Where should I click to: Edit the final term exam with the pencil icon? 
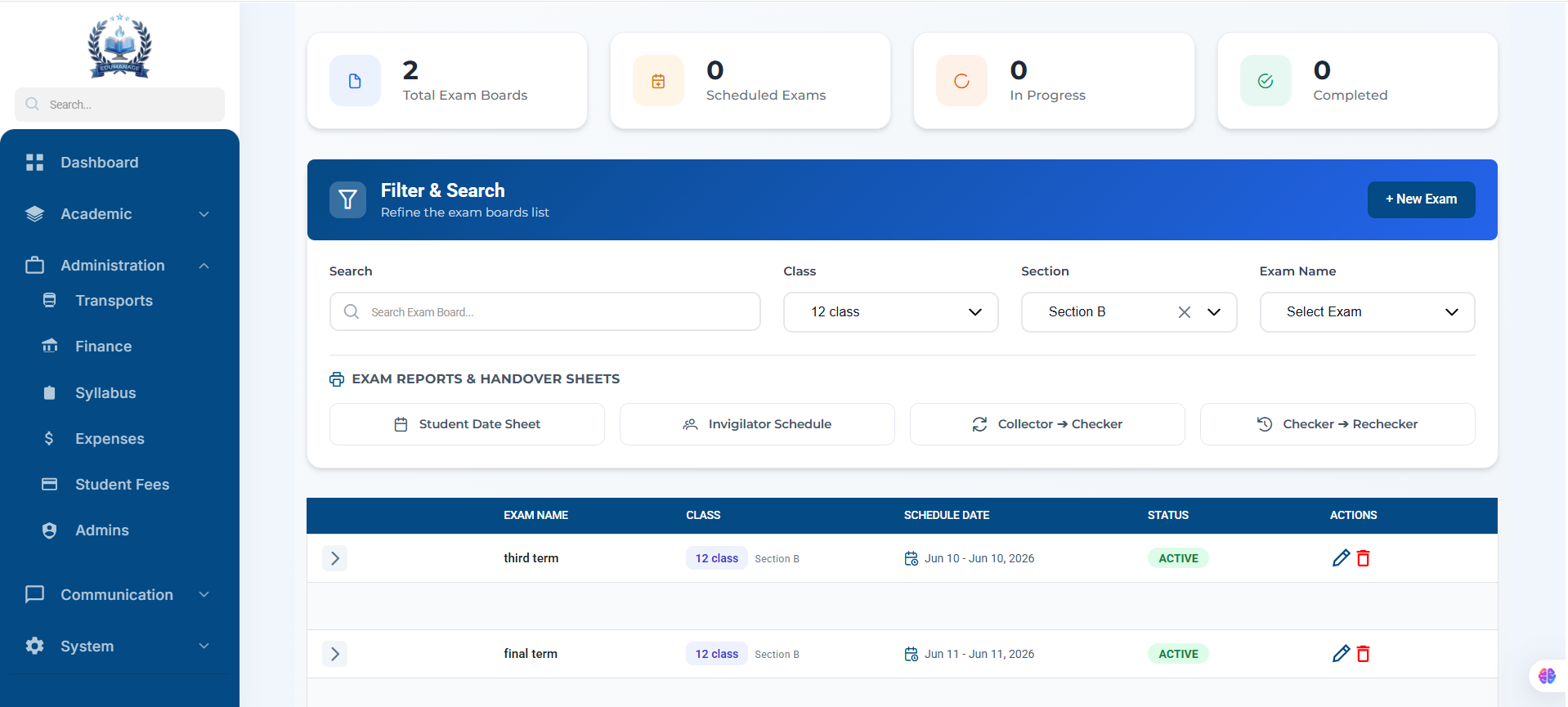pyautogui.click(x=1341, y=654)
